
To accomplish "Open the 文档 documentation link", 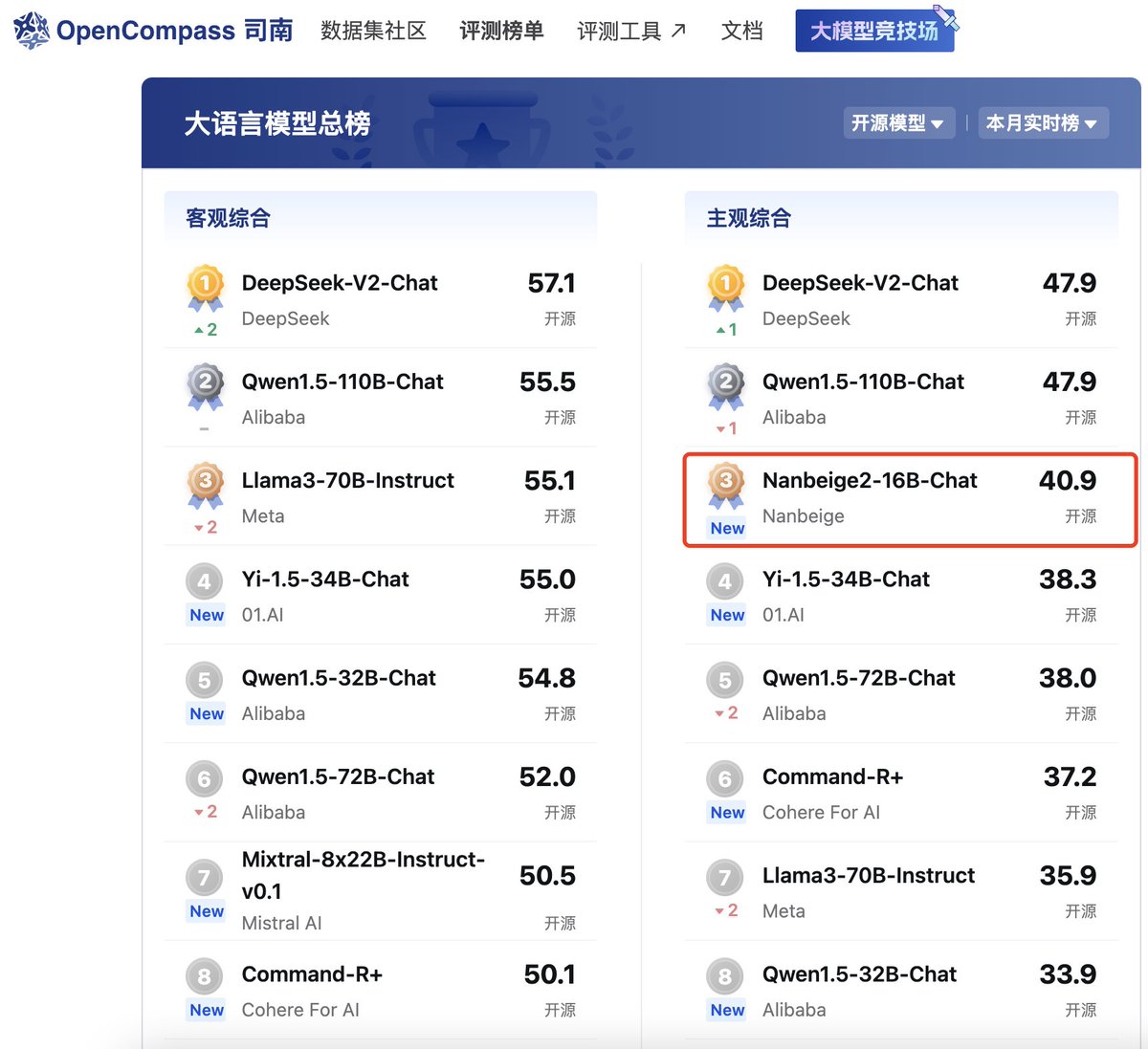I will (x=741, y=30).
